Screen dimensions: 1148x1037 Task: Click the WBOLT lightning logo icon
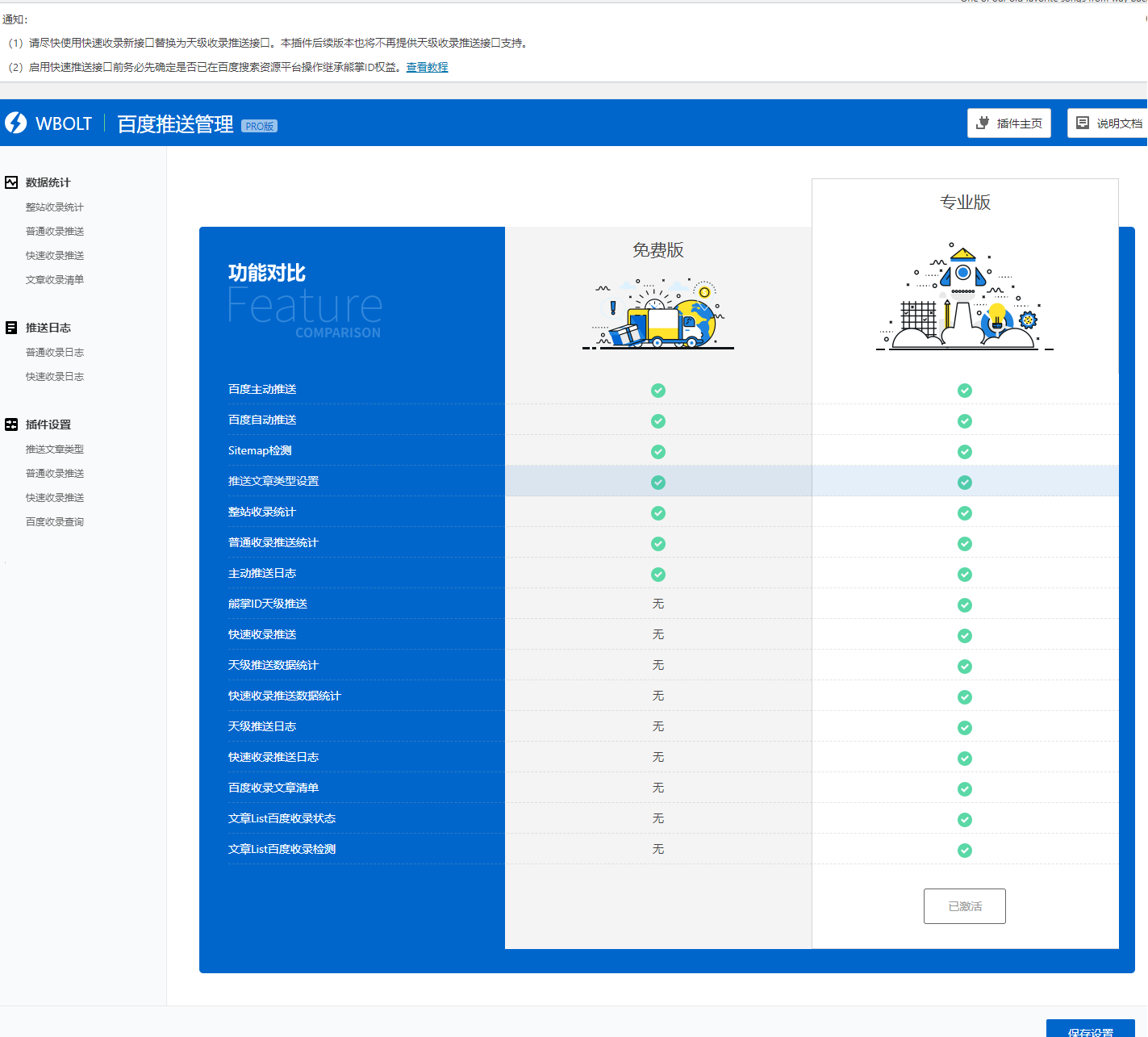pos(16,123)
